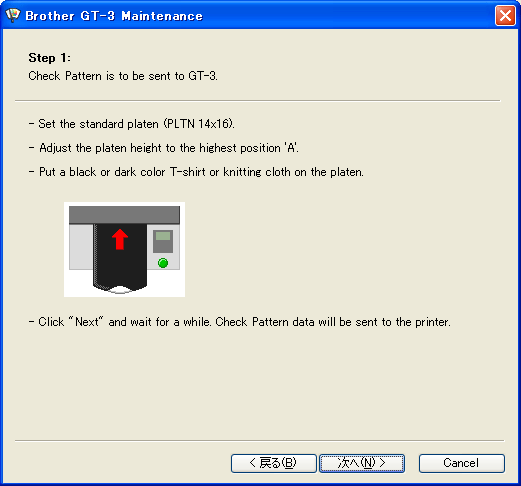Close the Brother GT-3 Maintenance window
This screenshot has height=486, width=521.
tap(505, 15)
